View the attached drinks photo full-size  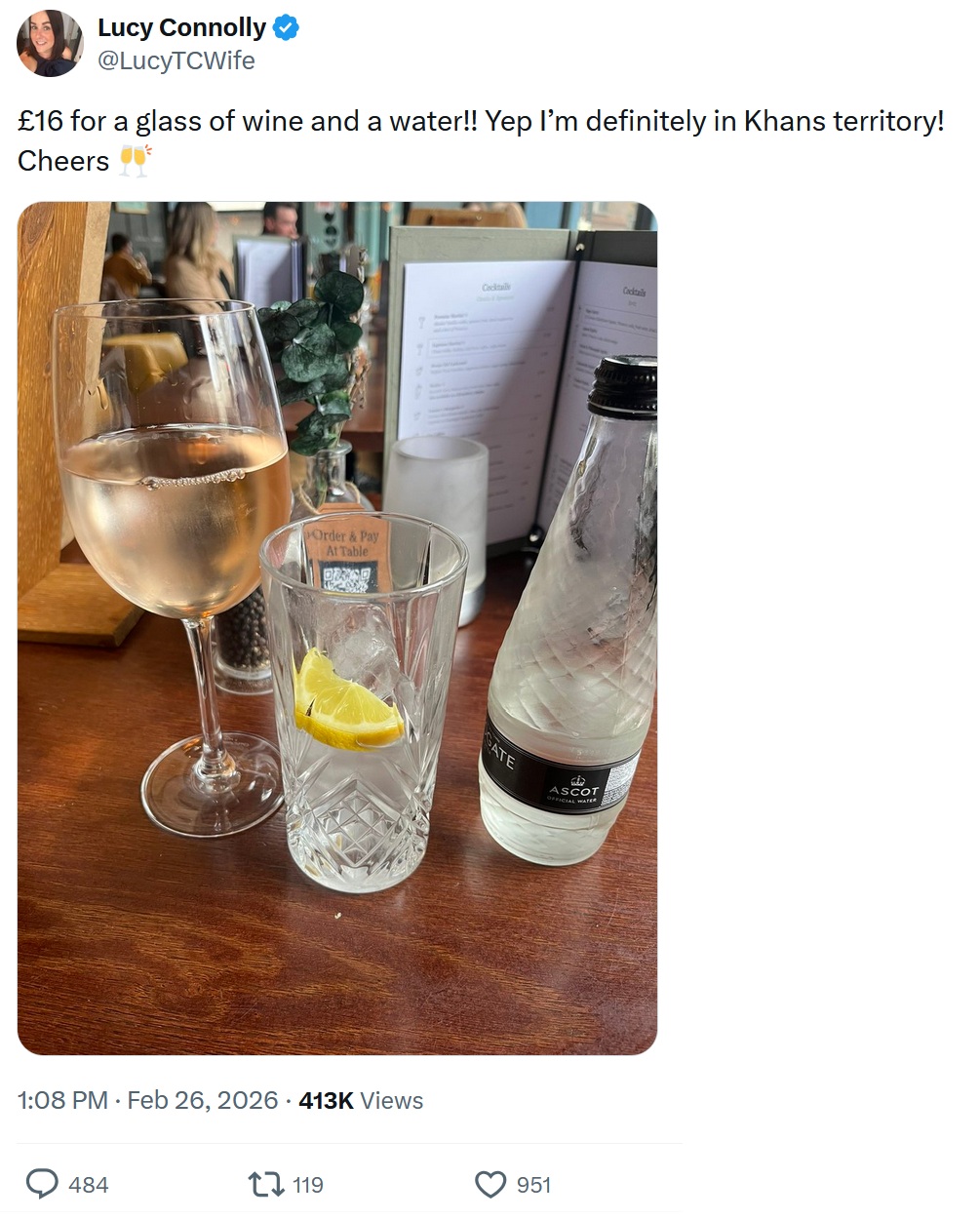[x=339, y=634]
